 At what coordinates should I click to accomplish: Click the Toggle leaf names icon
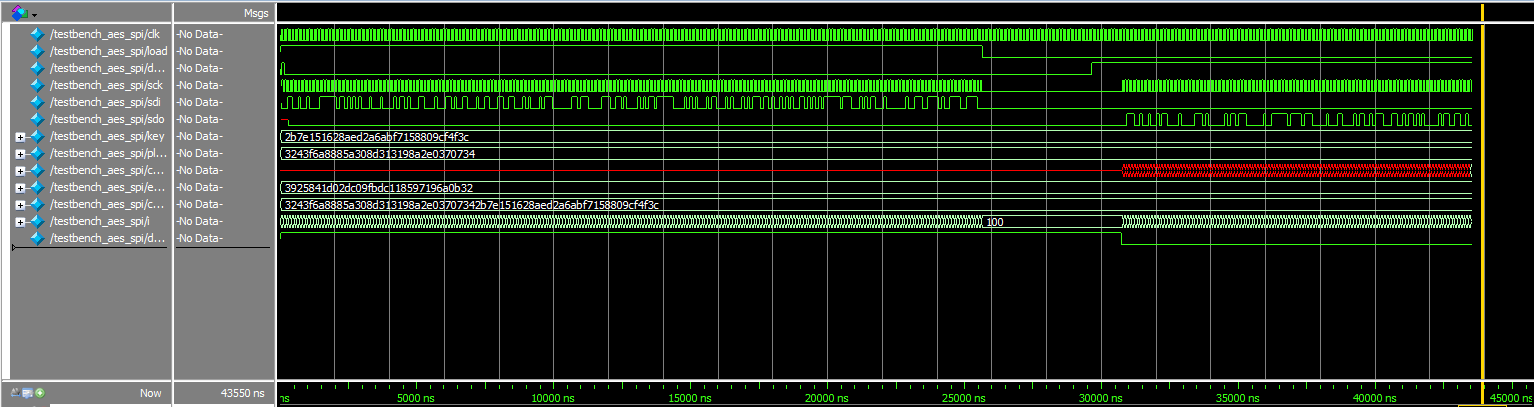click(x=14, y=393)
